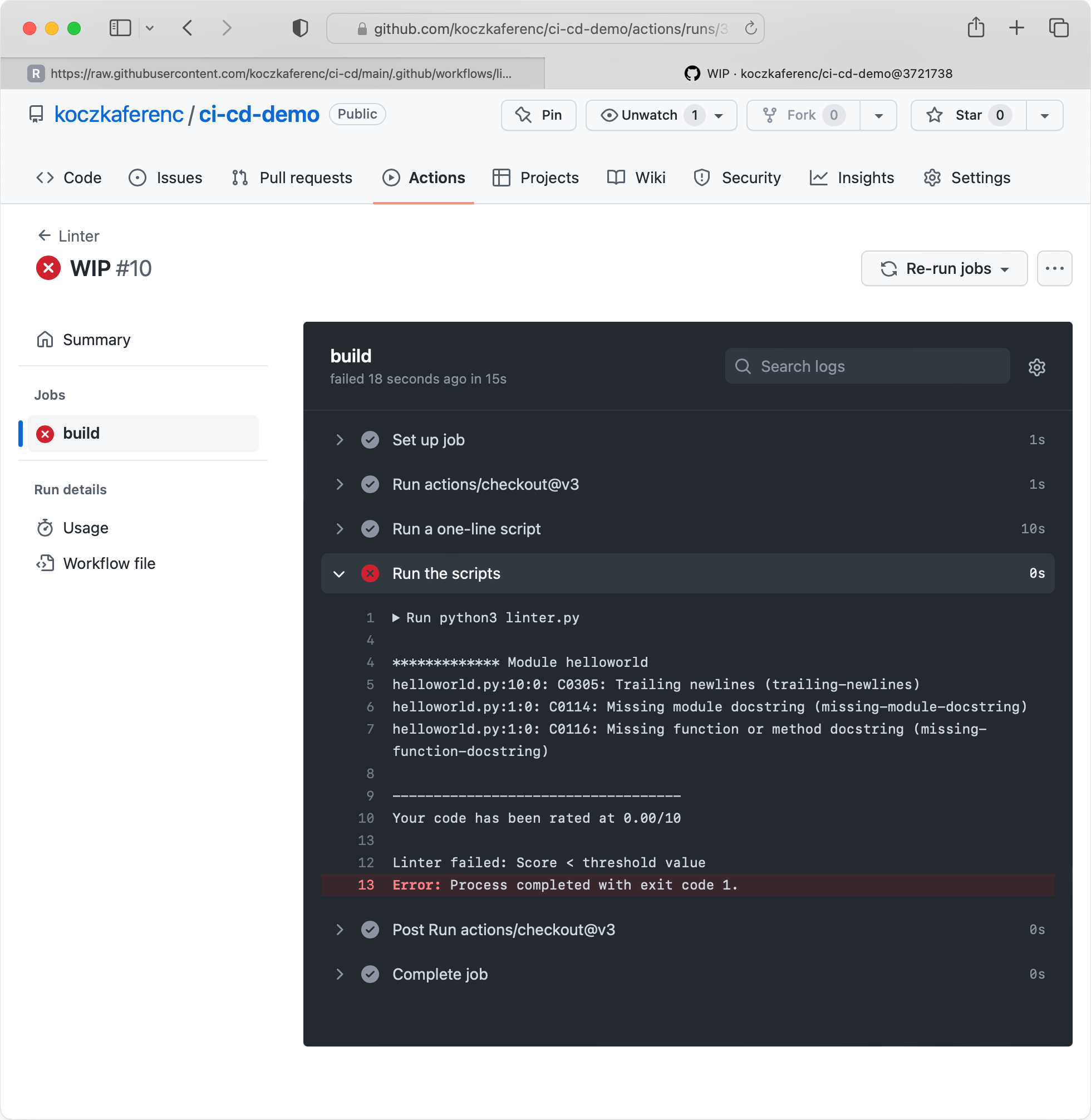This screenshot has width=1091, height=1120.
Task: Open the Projects tab
Action: [535, 178]
